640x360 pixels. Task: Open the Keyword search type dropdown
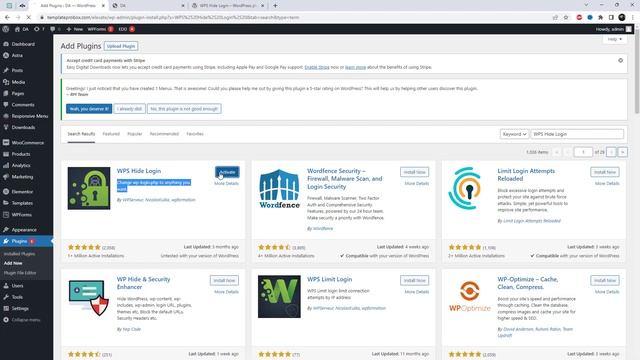(514, 134)
